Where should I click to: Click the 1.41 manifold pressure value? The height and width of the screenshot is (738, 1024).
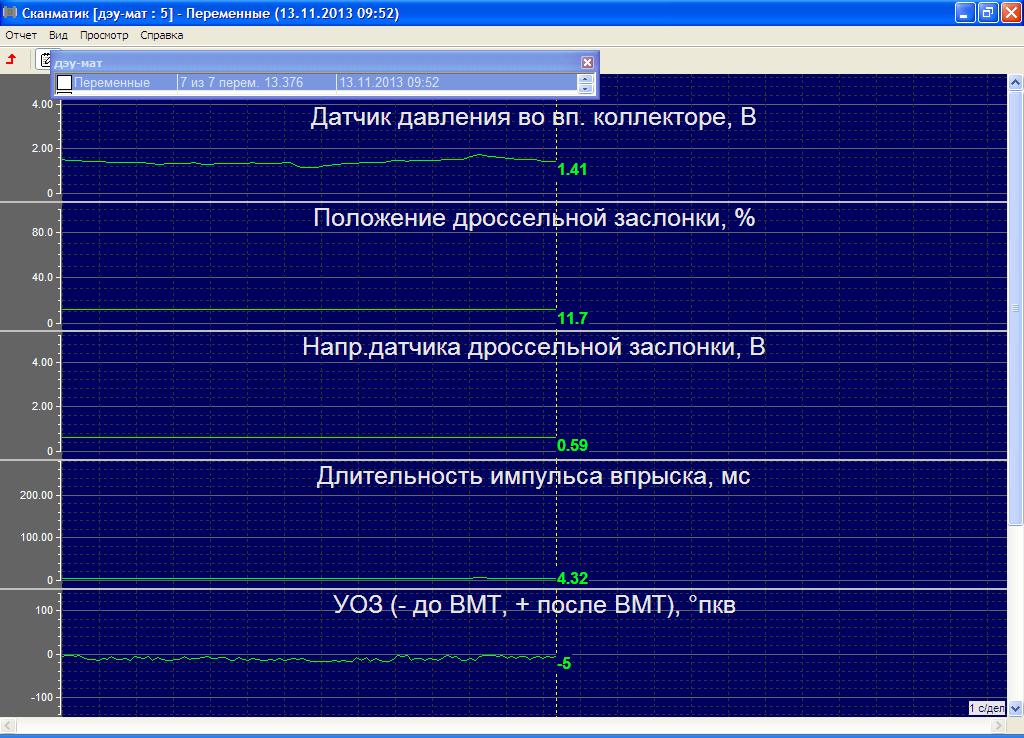(x=572, y=170)
